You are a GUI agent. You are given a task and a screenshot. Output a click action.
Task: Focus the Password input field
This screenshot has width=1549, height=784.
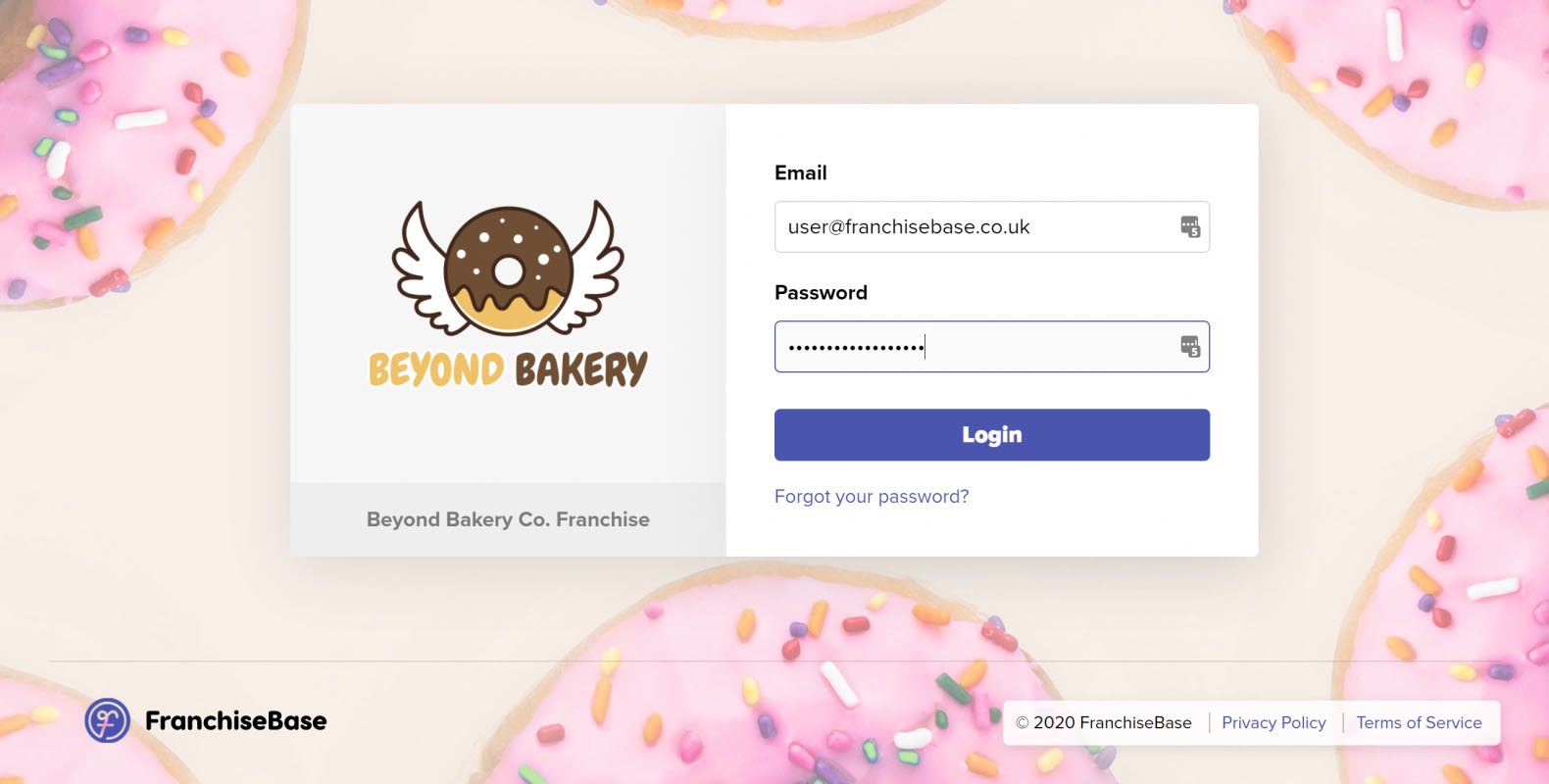[x=992, y=347]
